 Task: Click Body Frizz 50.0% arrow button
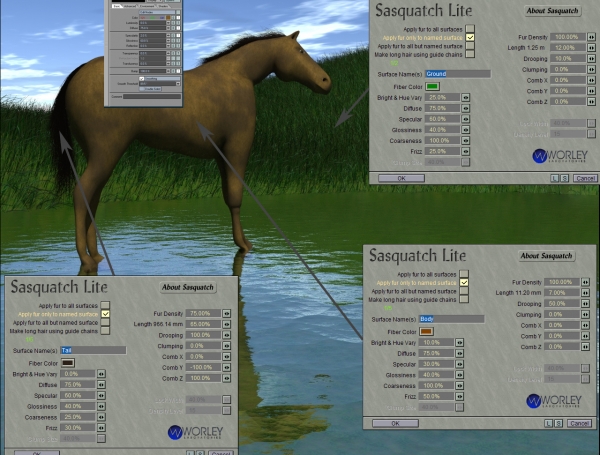[x=459, y=396]
